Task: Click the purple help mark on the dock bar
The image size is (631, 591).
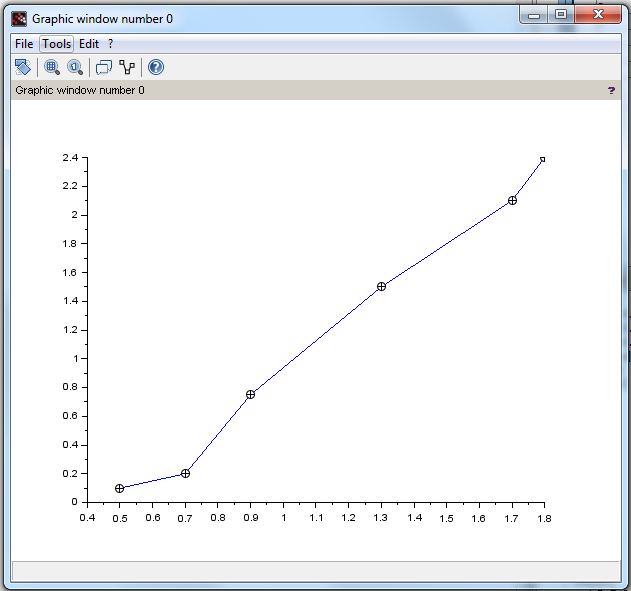Action: tap(611, 91)
